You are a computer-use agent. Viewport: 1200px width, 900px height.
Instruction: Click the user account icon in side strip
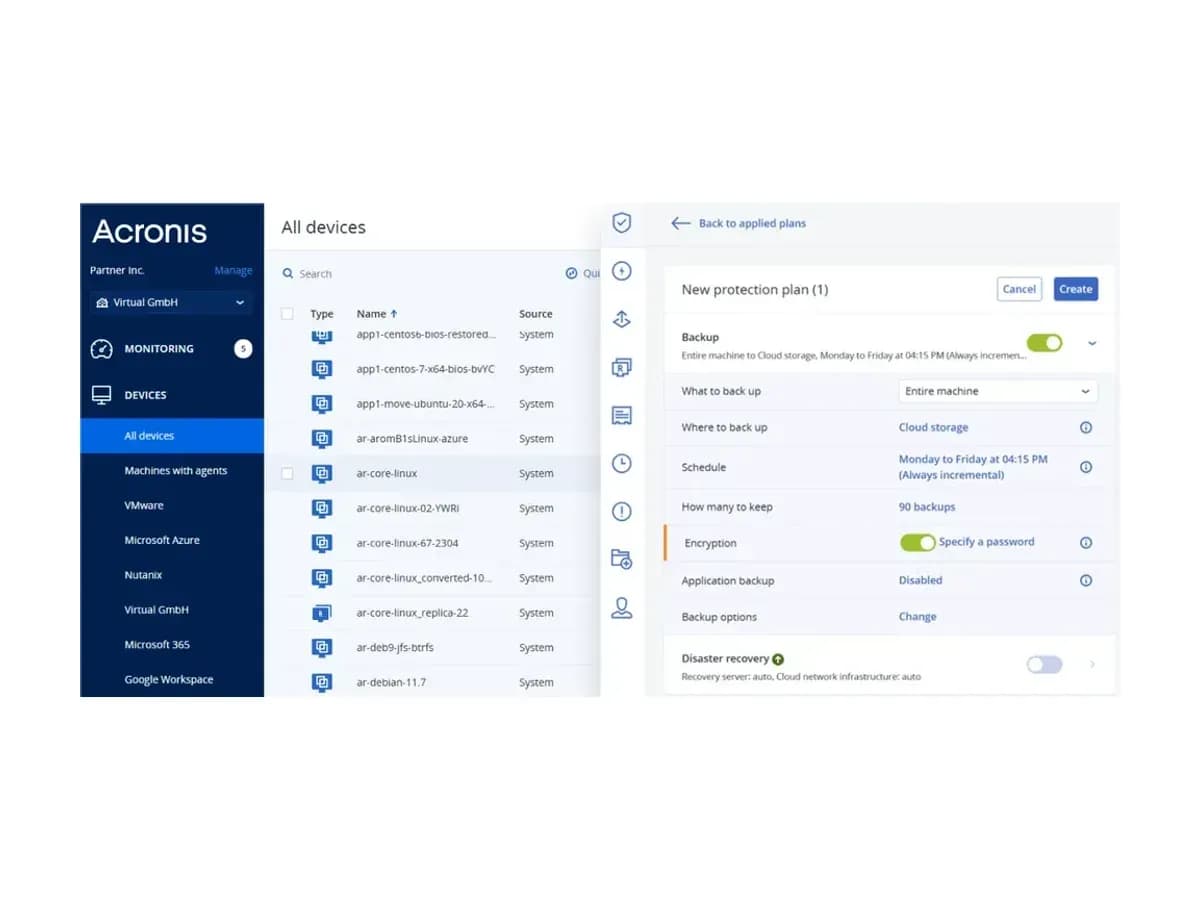tap(622, 607)
